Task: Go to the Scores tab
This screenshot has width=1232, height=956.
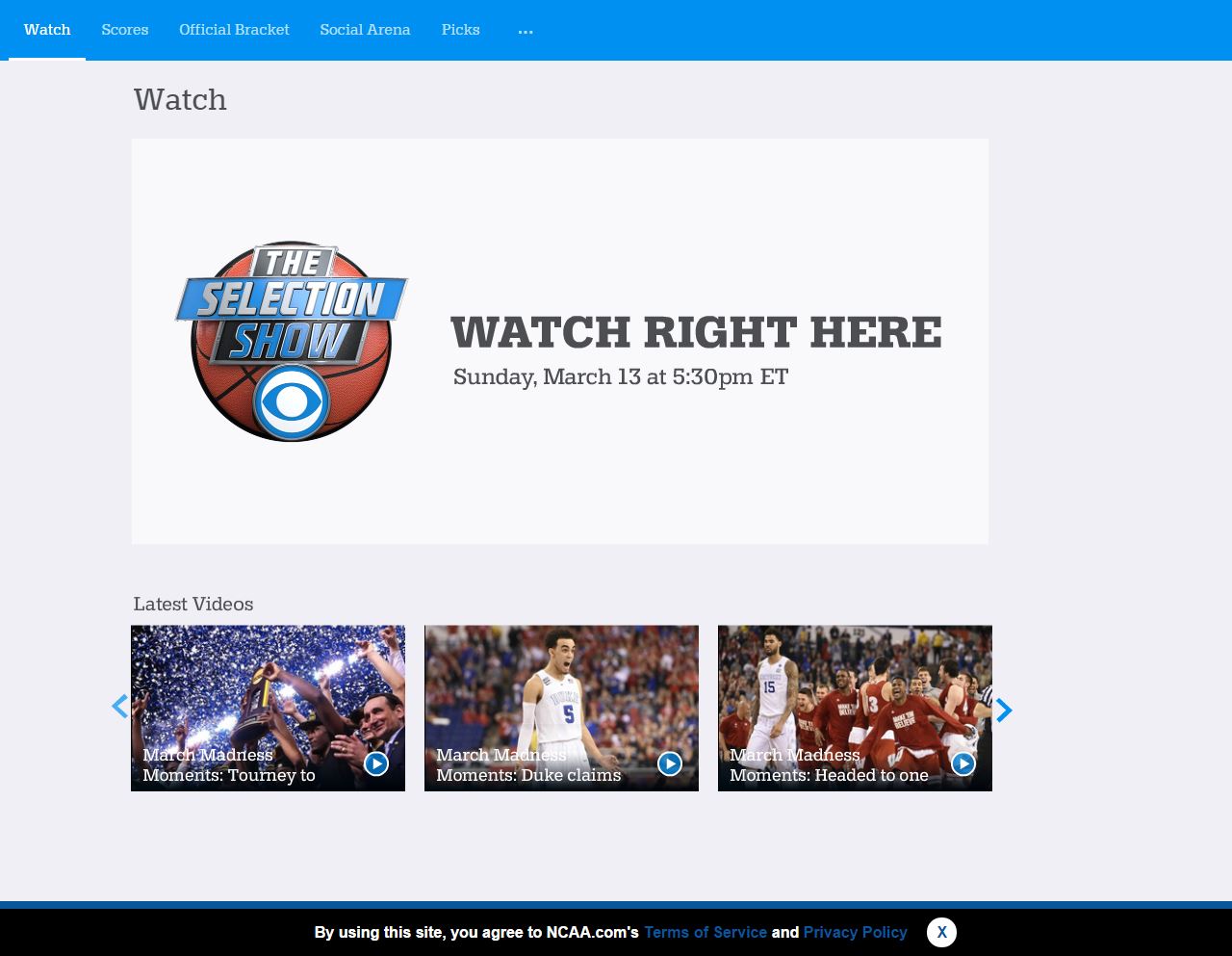Action: 125,30
